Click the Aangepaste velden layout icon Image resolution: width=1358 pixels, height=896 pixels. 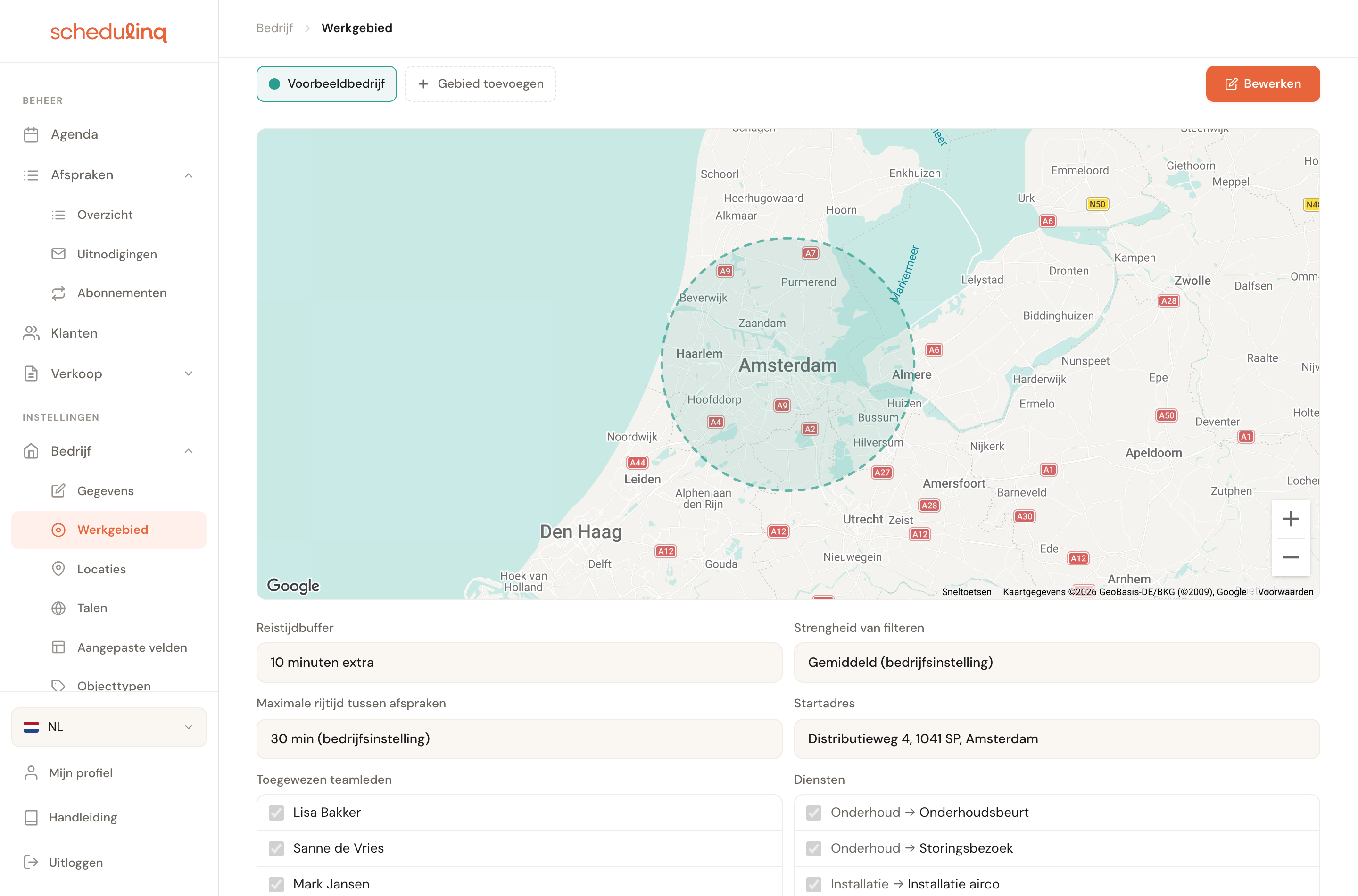click(x=58, y=647)
